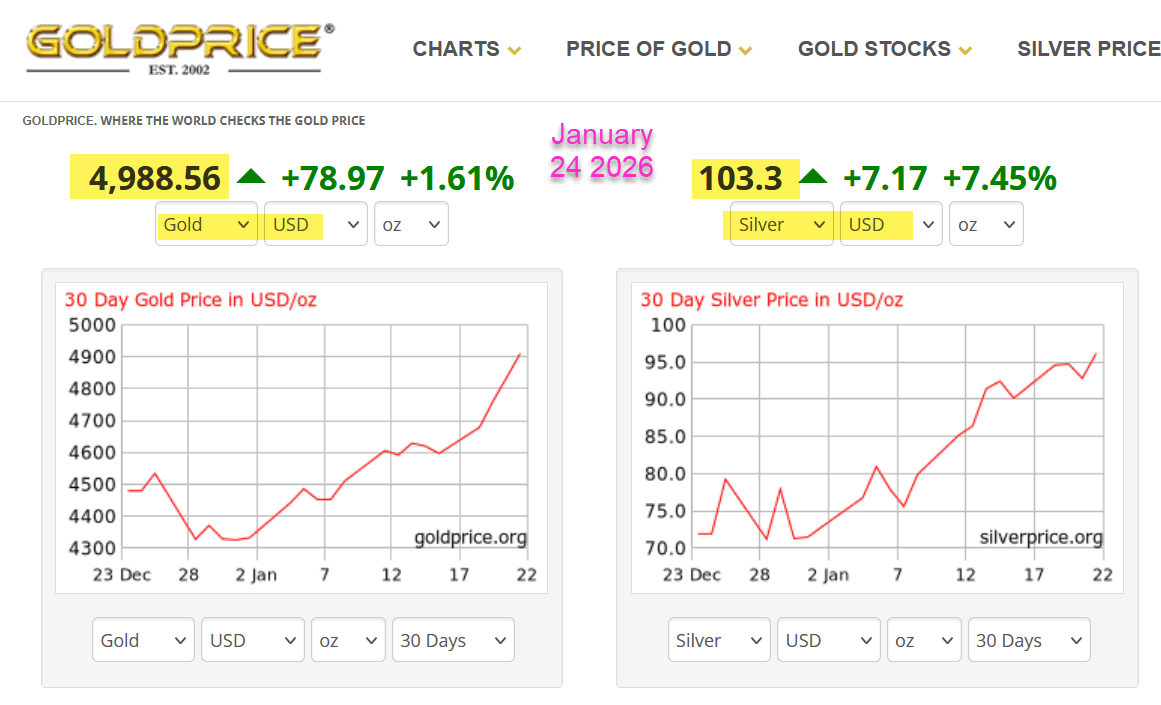Open the oz unit dropdown under the gold price
Viewport: 1161px width, 705px height.
pos(410,223)
